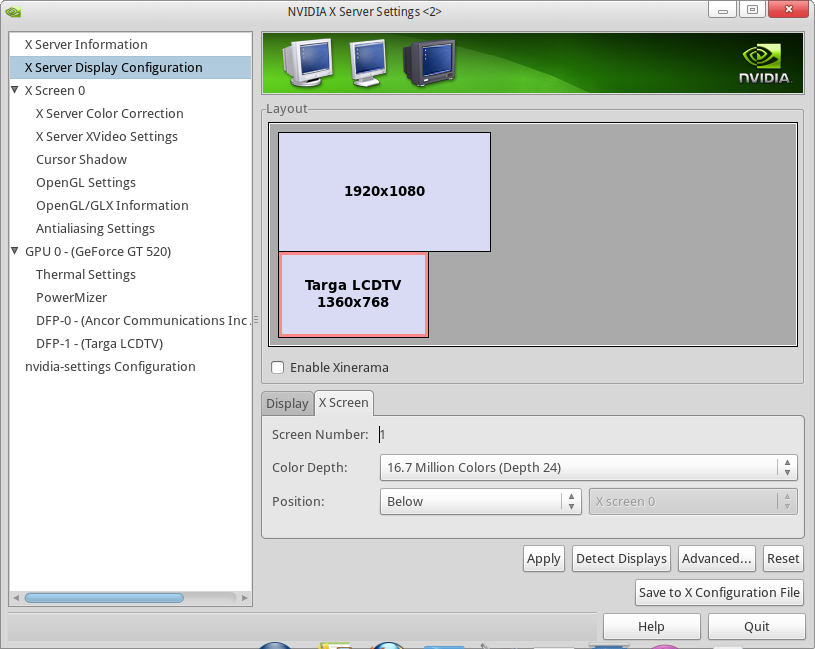Click the NVIDIA window title icon
This screenshot has width=815, height=649.
pos(13,11)
